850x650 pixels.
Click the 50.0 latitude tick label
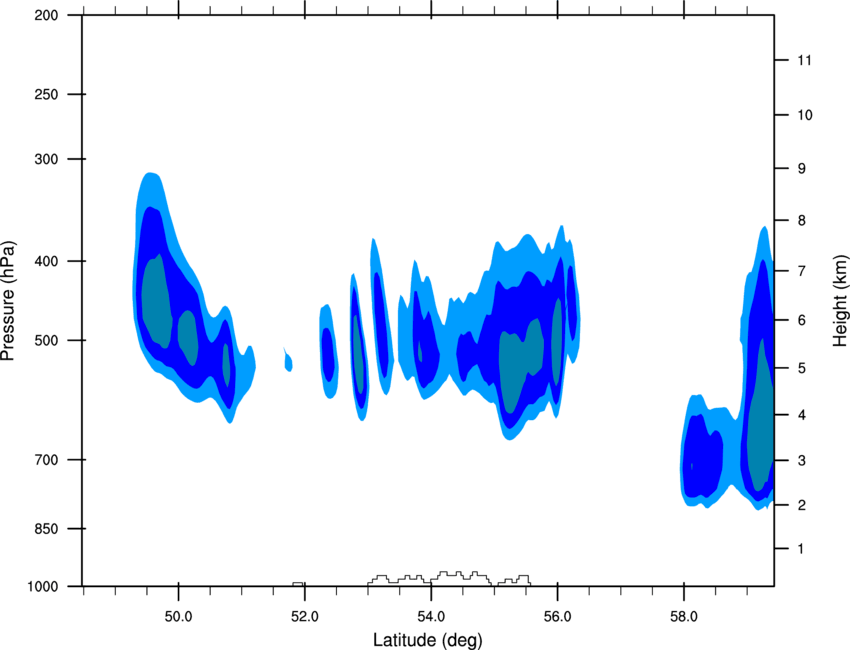tap(178, 617)
